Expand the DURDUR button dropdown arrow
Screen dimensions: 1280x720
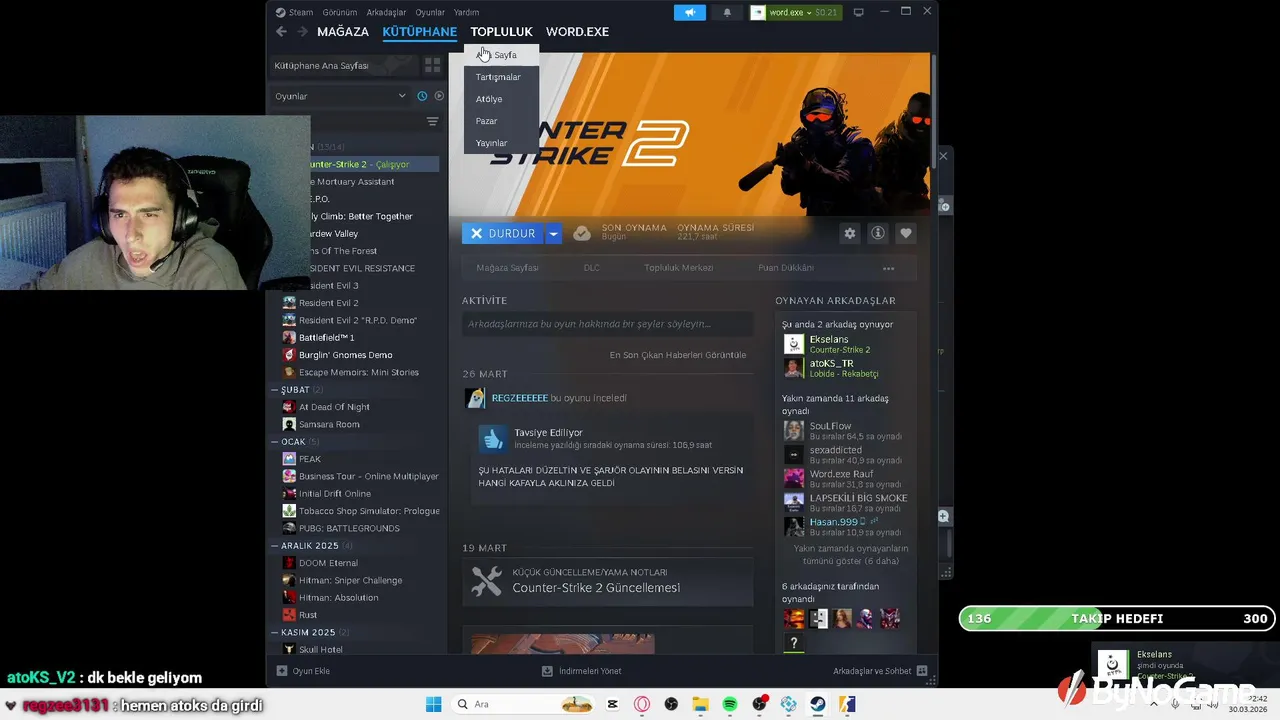click(x=553, y=233)
